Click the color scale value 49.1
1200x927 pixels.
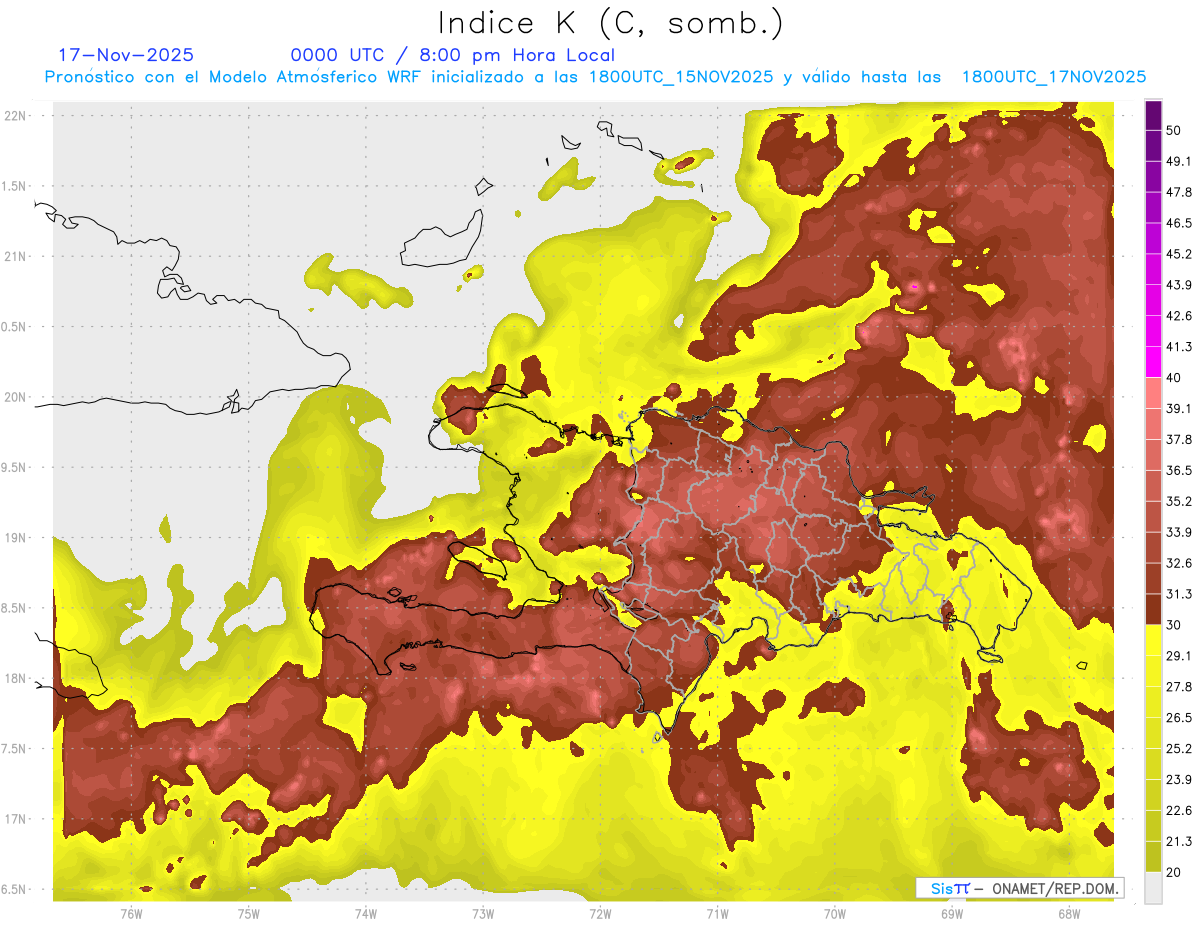click(1179, 161)
